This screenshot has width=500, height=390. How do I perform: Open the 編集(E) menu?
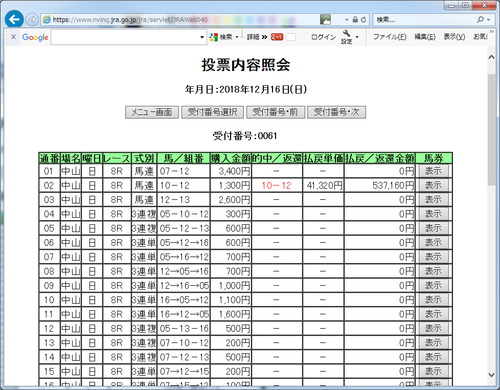click(425, 37)
